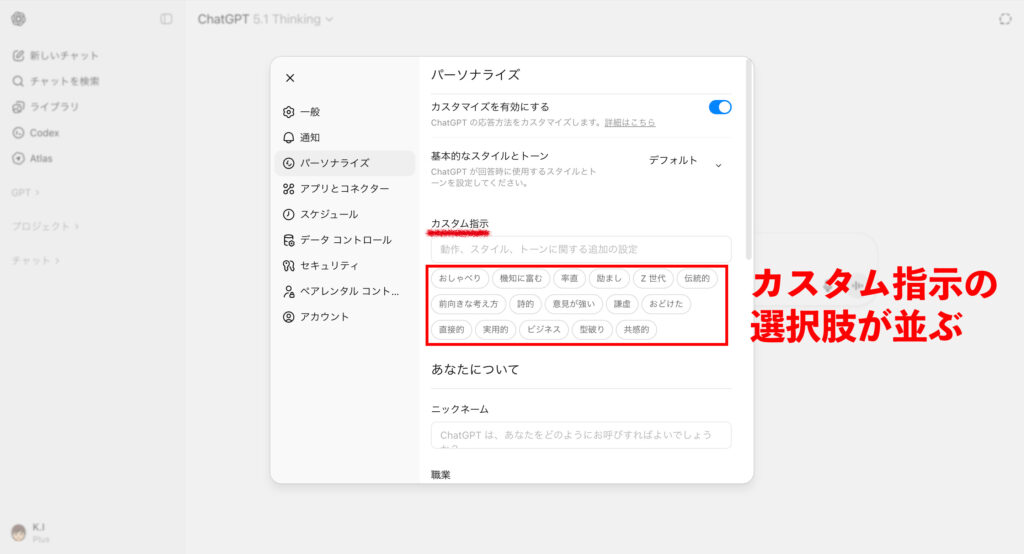Focus the ニックネーム input field

pyautogui.click(x=581, y=435)
